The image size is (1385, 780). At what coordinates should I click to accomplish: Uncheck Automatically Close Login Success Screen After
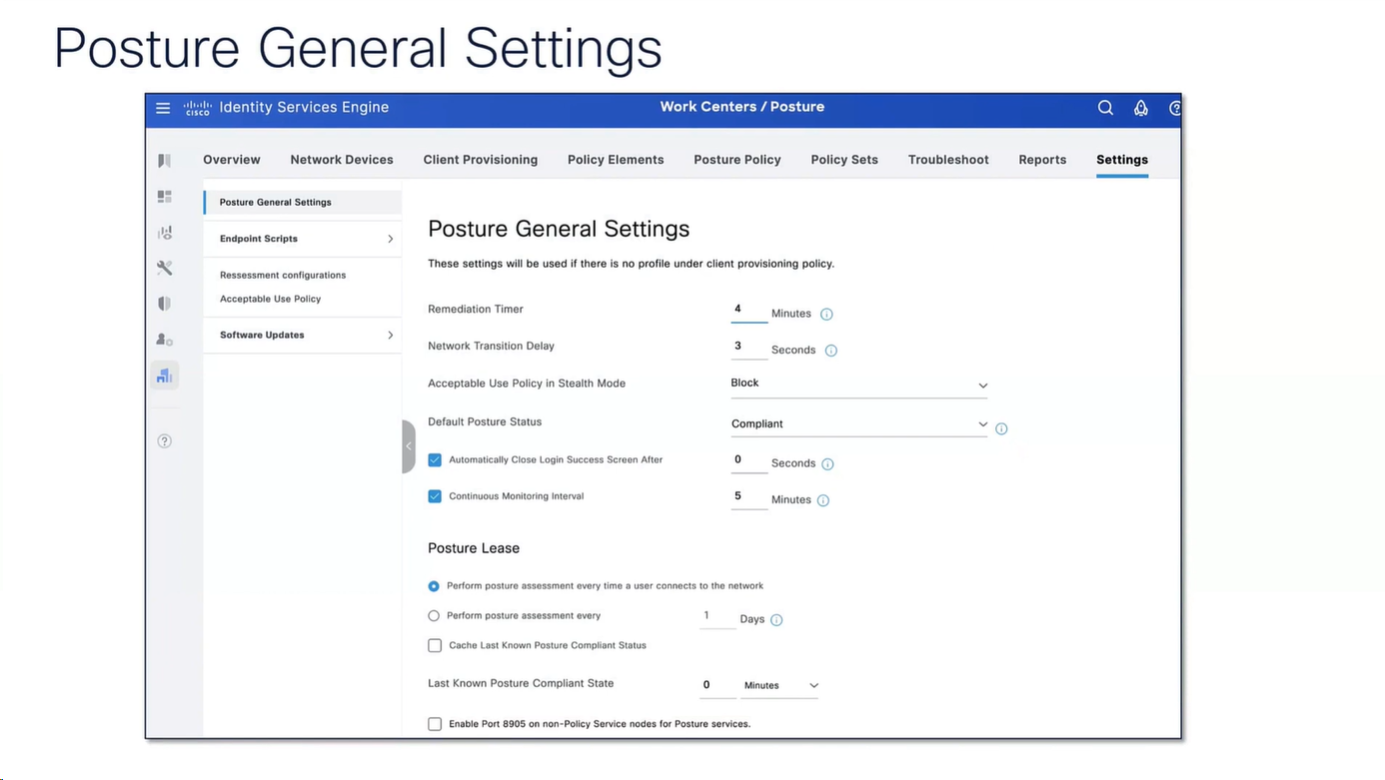(x=435, y=460)
